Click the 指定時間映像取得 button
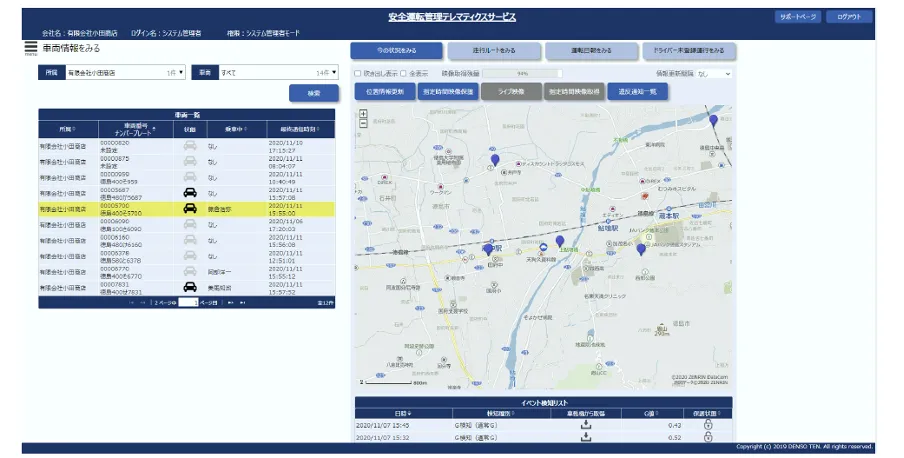This screenshot has height=458, width=904. pos(574,92)
